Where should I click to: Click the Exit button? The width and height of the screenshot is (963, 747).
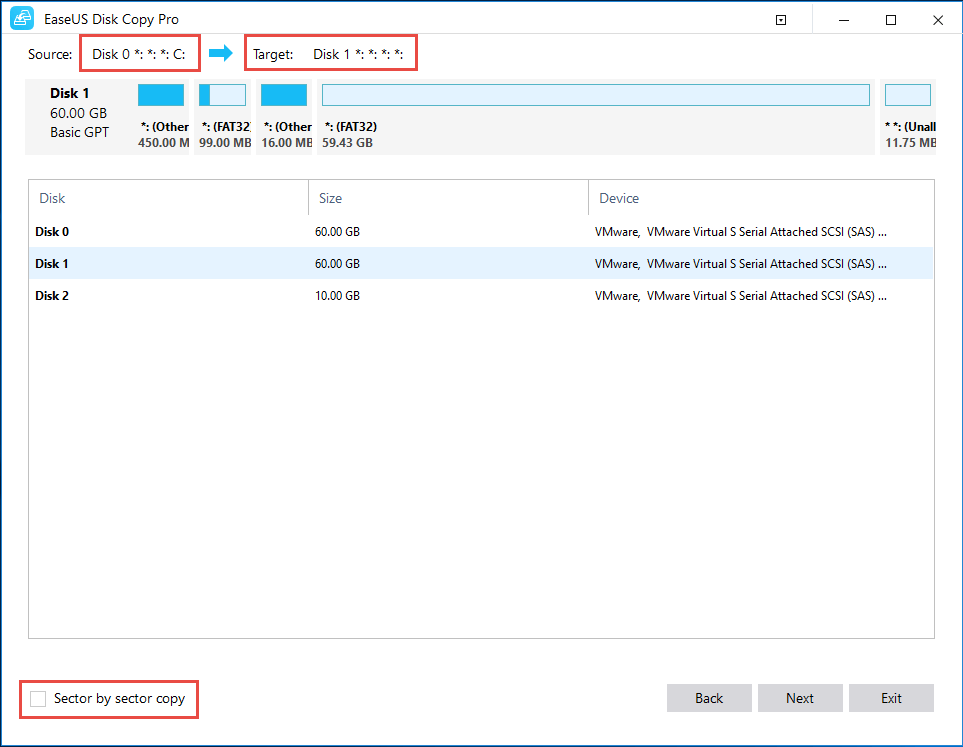pyautogui.click(x=891, y=698)
